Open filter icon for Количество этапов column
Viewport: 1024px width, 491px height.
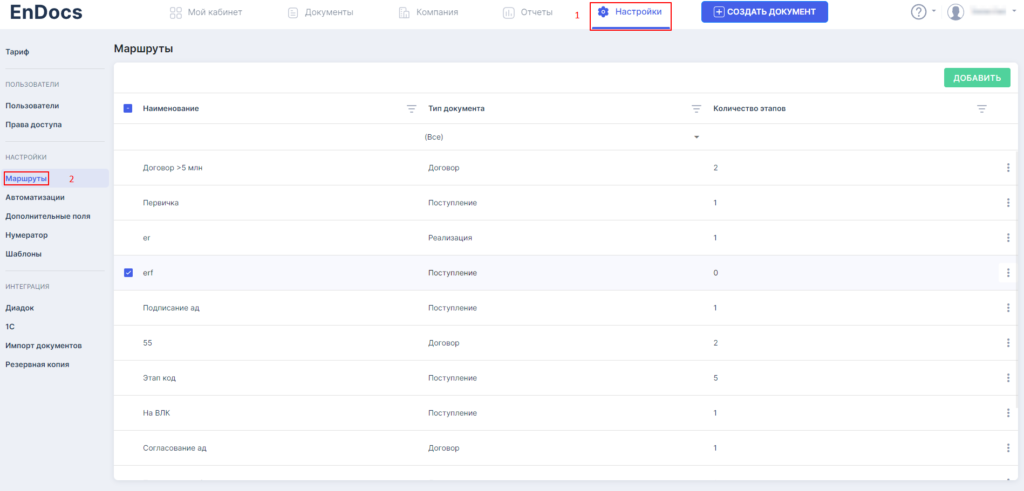[x=982, y=109]
